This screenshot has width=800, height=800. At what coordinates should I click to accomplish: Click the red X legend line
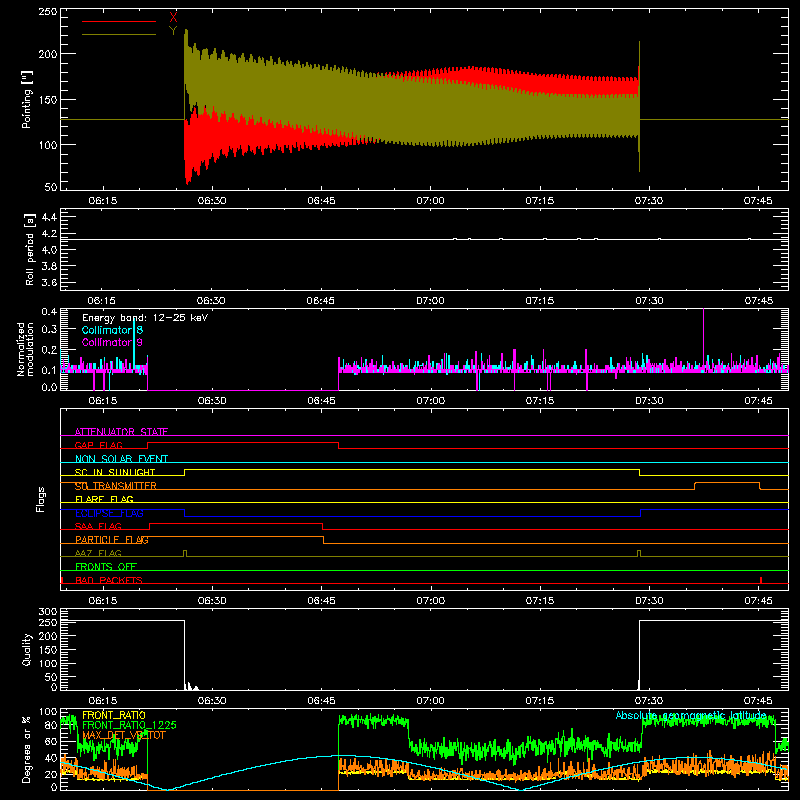pos(119,21)
